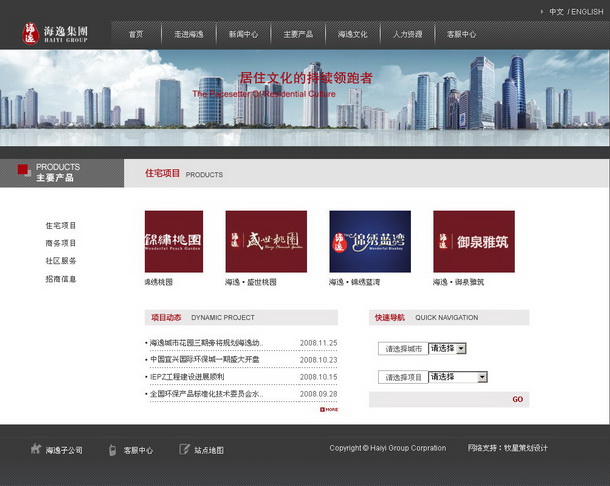Click the 住宅项目 PRODUCTS section heading
This screenshot has width=610, height=486.
coord(184,174)
